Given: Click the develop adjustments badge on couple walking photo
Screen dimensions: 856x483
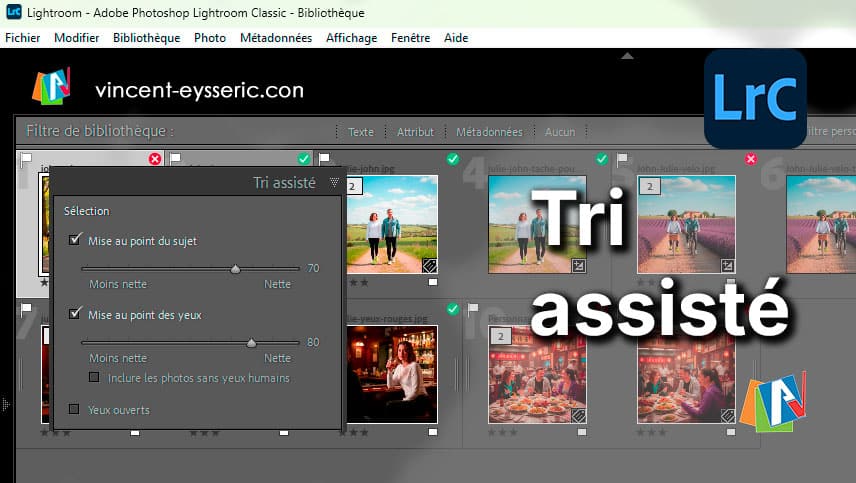Looking at the screenshot, I should tap(428, 265).
